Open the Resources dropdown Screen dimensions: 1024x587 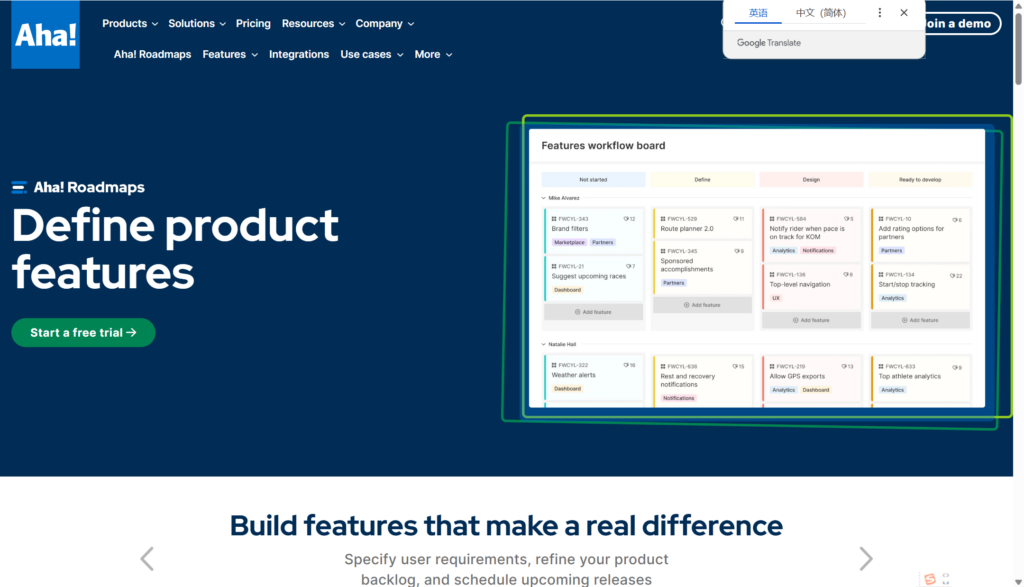point(313,23)
